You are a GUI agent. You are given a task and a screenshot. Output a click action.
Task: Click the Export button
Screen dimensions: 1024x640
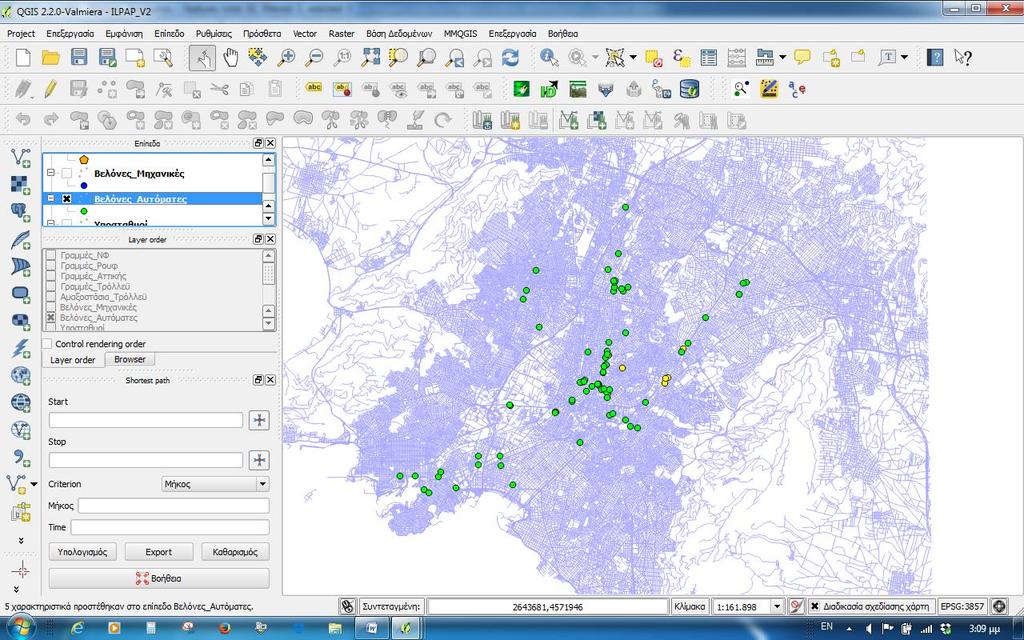coord(159,552)
